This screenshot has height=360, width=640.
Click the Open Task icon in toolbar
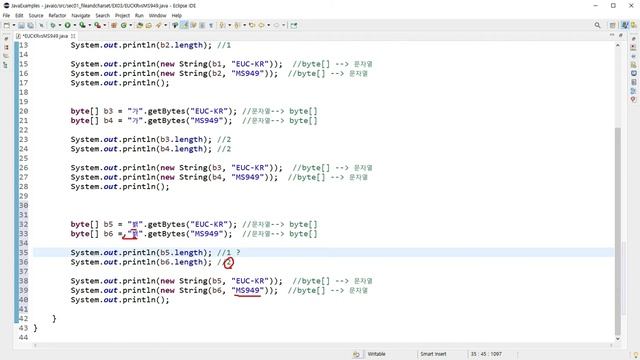[x=149, y=25]
